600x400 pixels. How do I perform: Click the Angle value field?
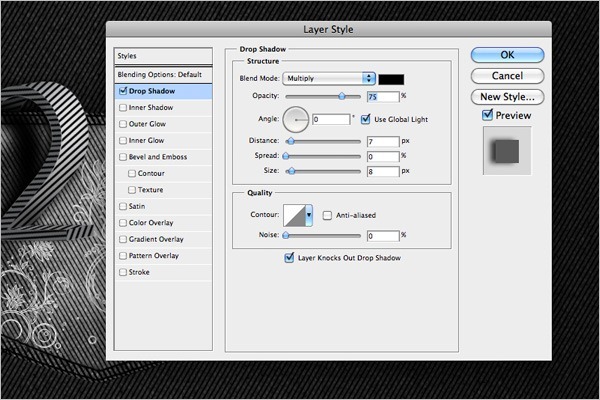tap(331, 119)
